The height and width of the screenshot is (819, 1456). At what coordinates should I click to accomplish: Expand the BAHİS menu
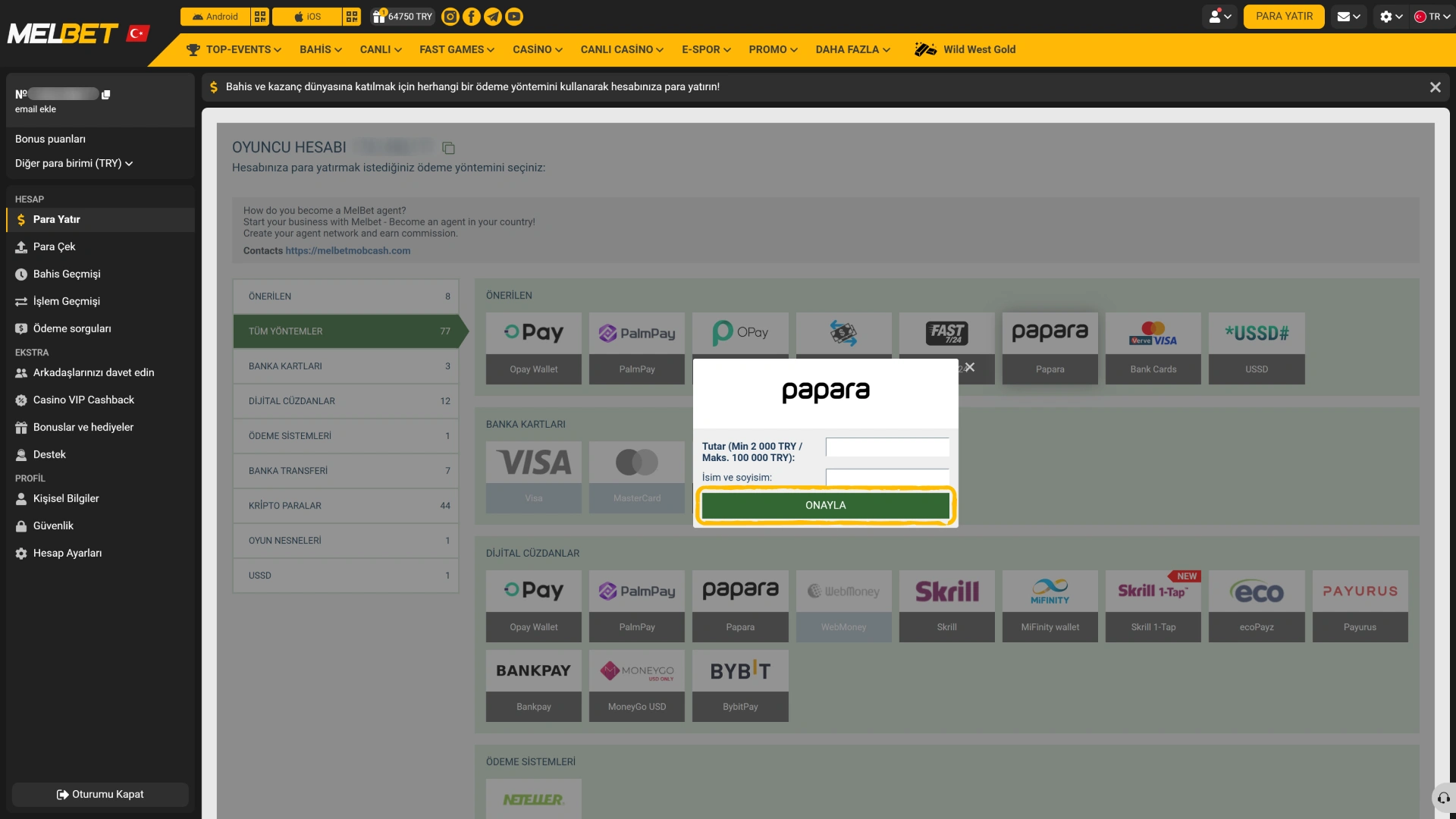(x=321, y=50)
